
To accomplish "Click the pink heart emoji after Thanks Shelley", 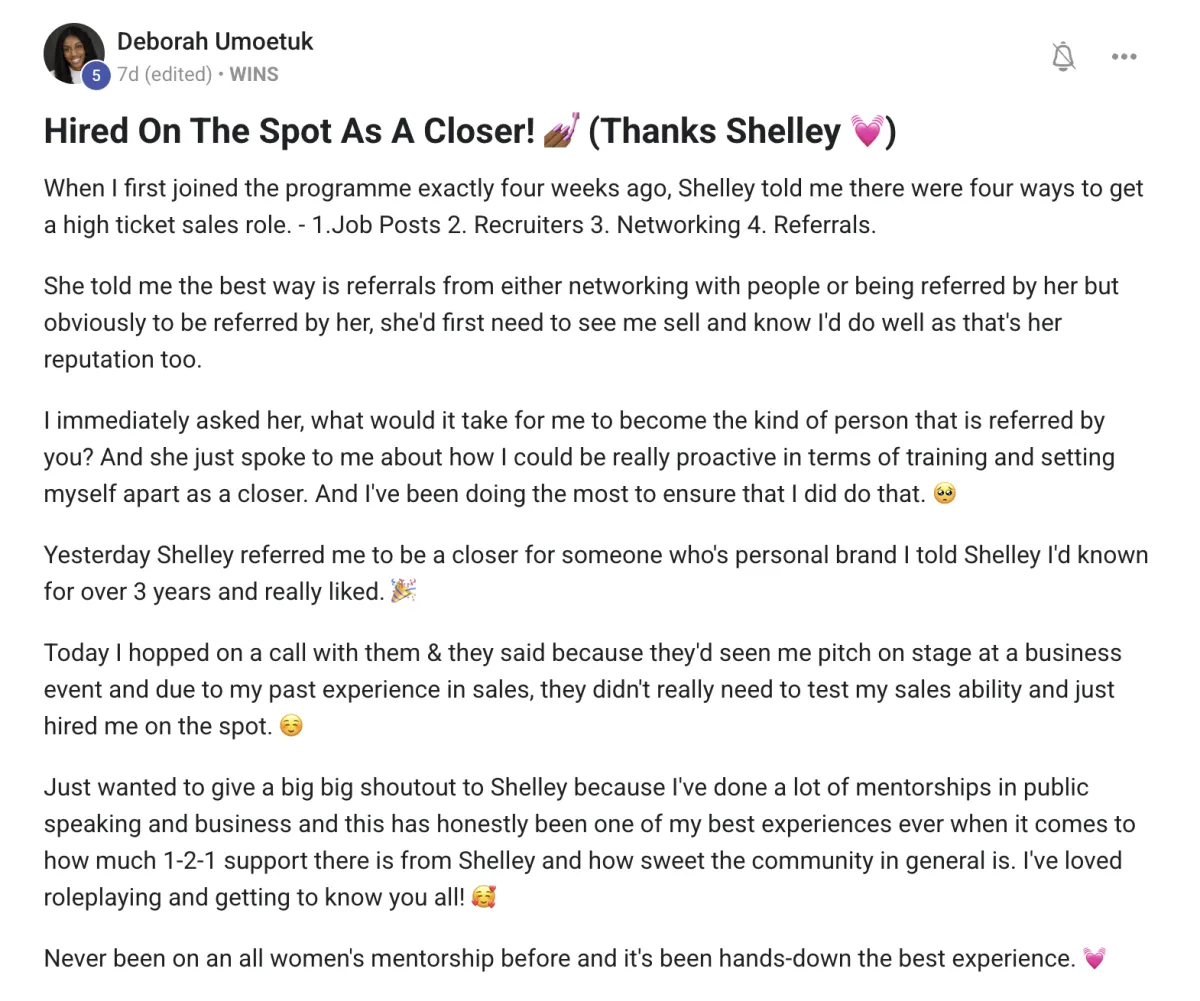I will click(x=866, y=131).
